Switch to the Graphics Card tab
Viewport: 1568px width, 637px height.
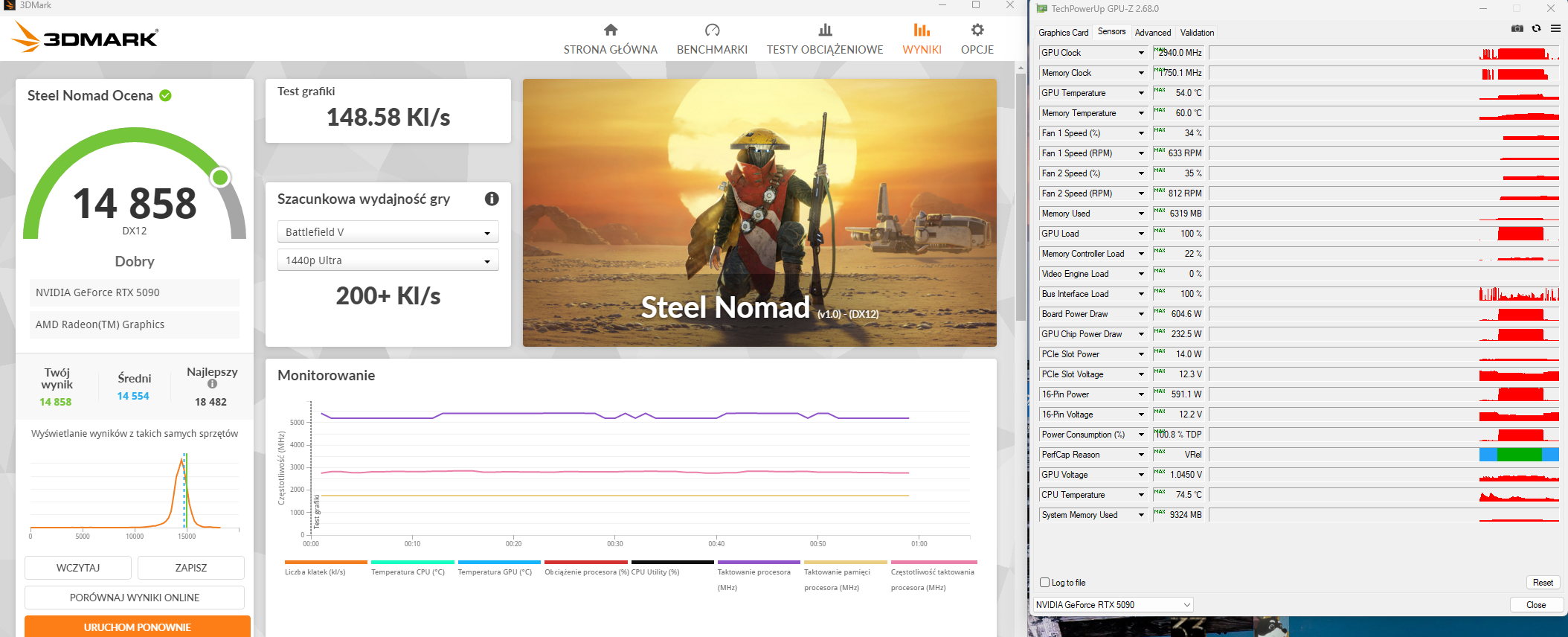(x=1063, y=33)
